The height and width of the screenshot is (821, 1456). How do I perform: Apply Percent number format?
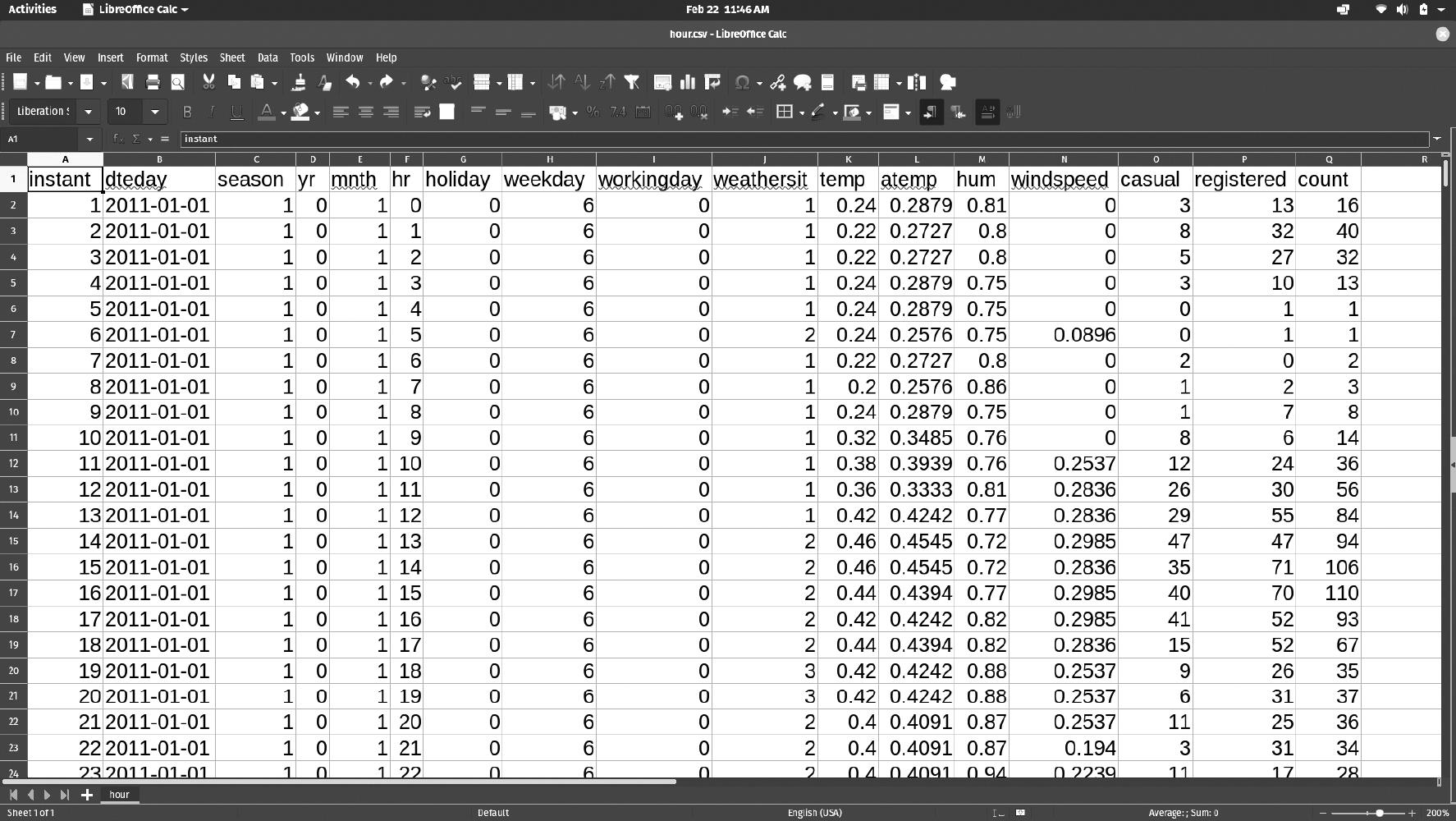tap(593, 112)
